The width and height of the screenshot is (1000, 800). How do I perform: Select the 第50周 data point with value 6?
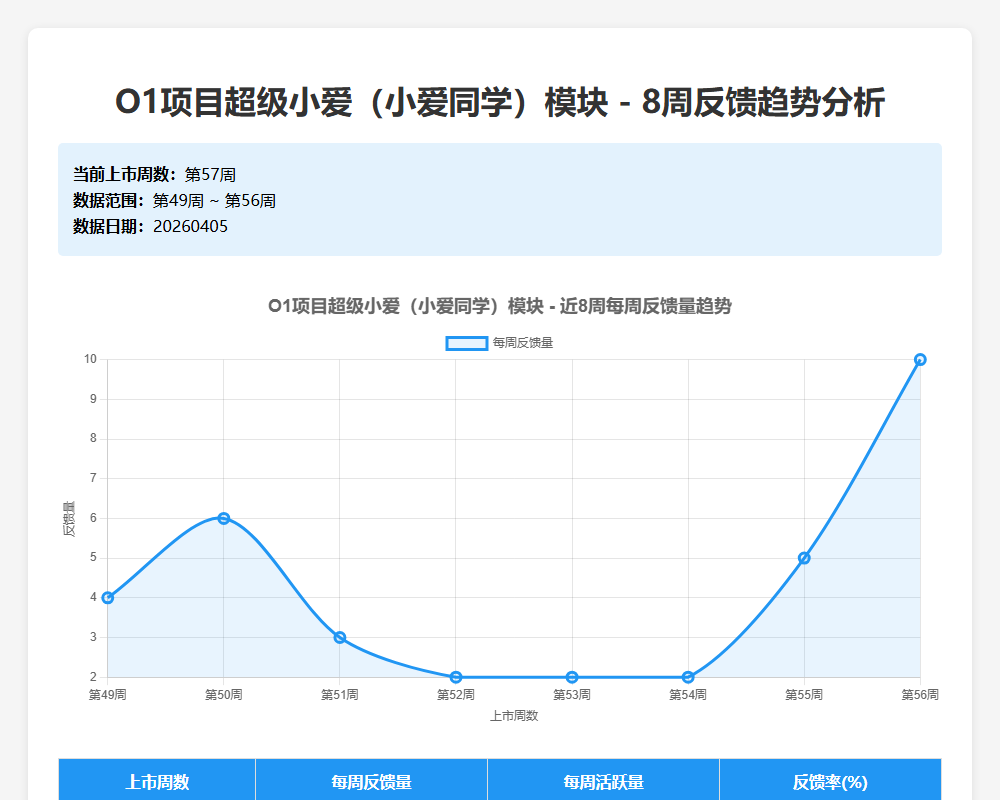click(x=224, y=518)
